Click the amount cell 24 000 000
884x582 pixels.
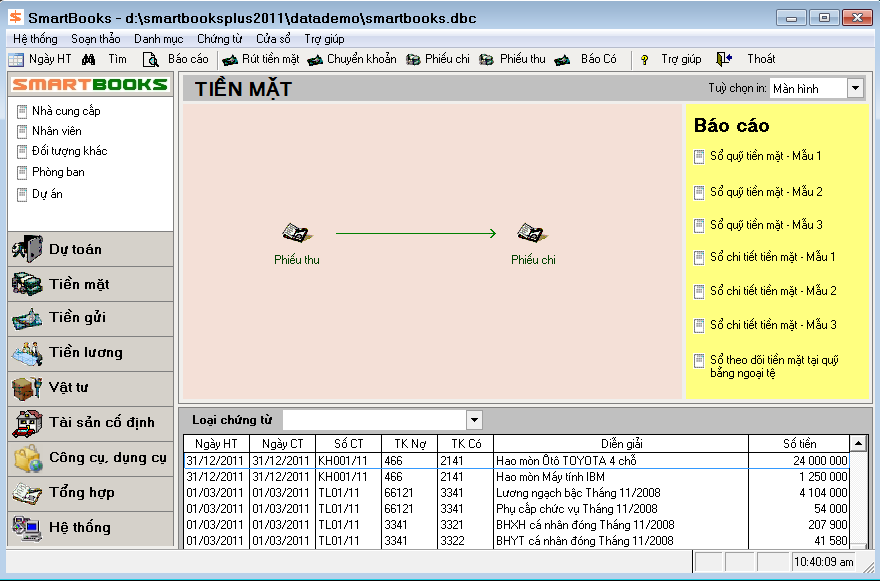point(799,461)
